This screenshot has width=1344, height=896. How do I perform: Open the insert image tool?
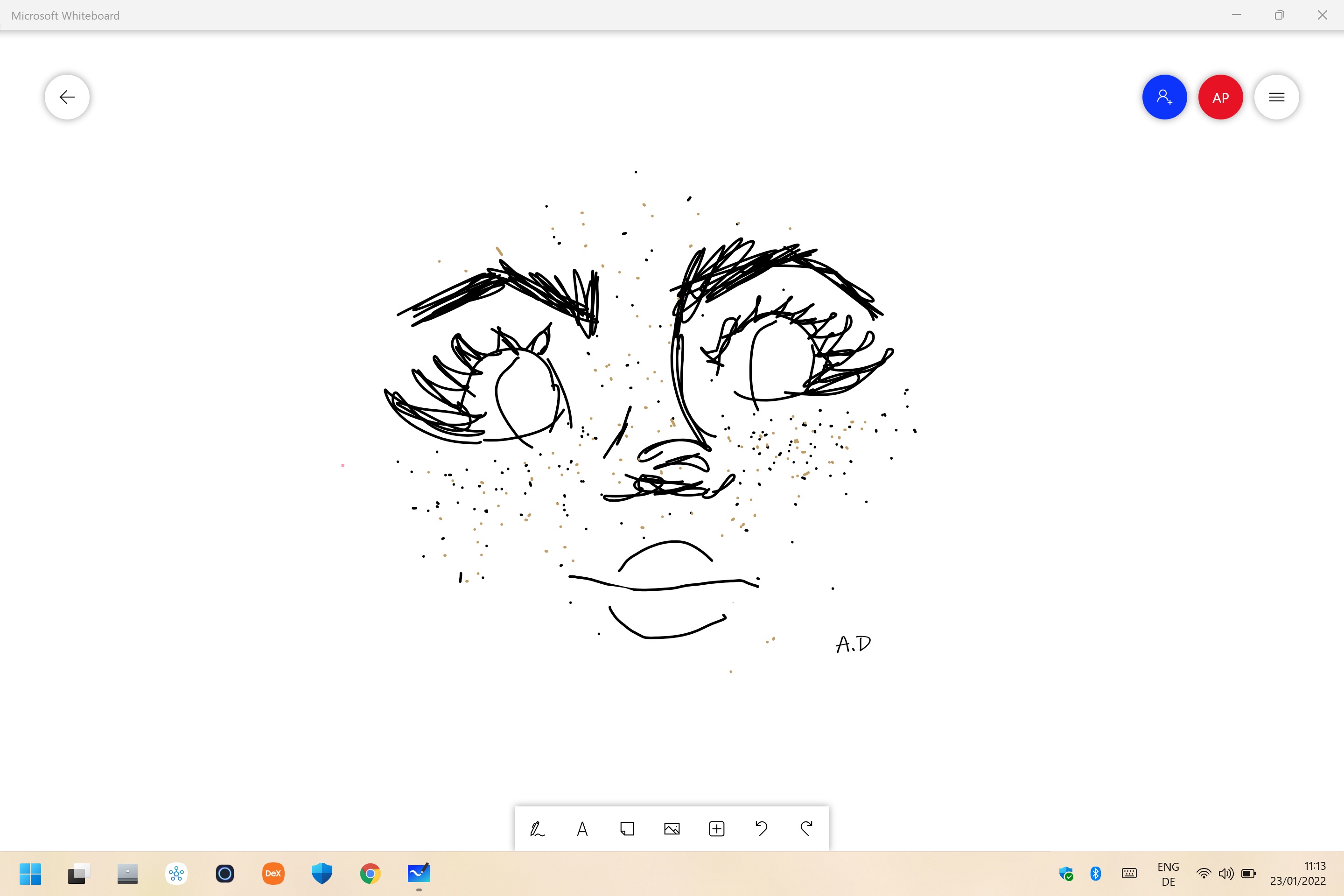pyautogui.click(x=672, y=829)
